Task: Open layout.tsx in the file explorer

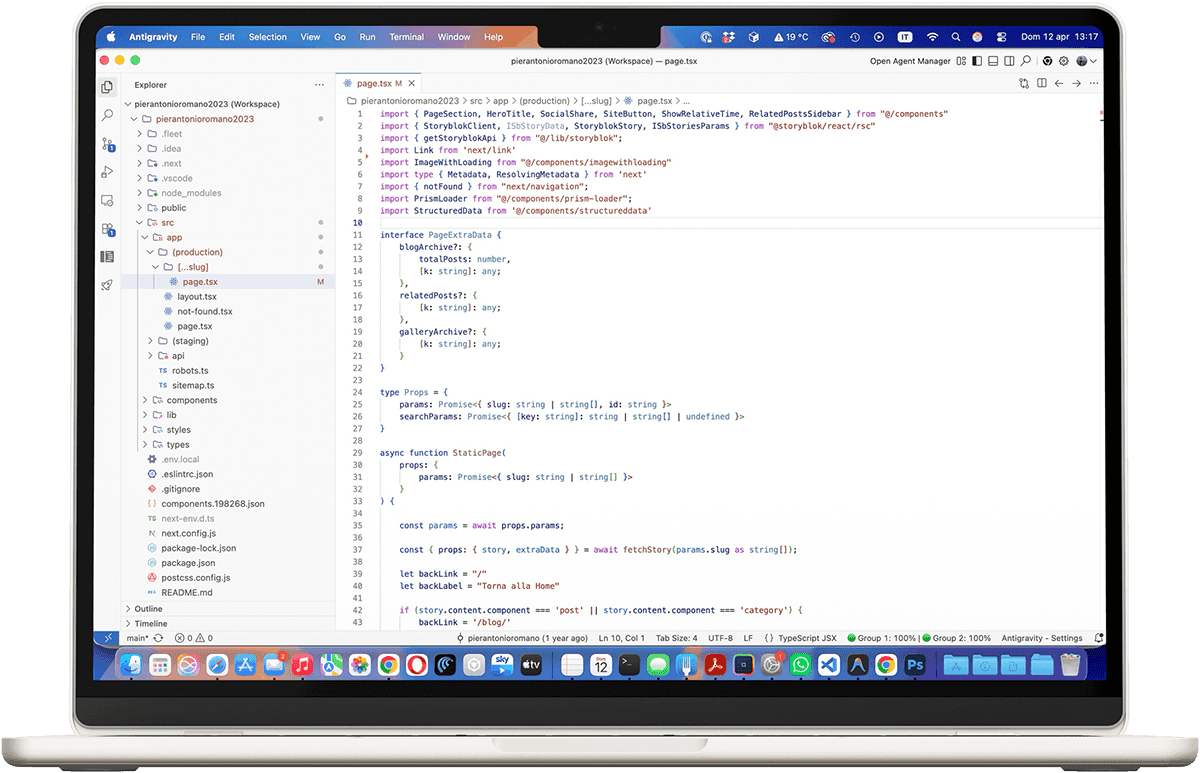Action: point(197,297)
